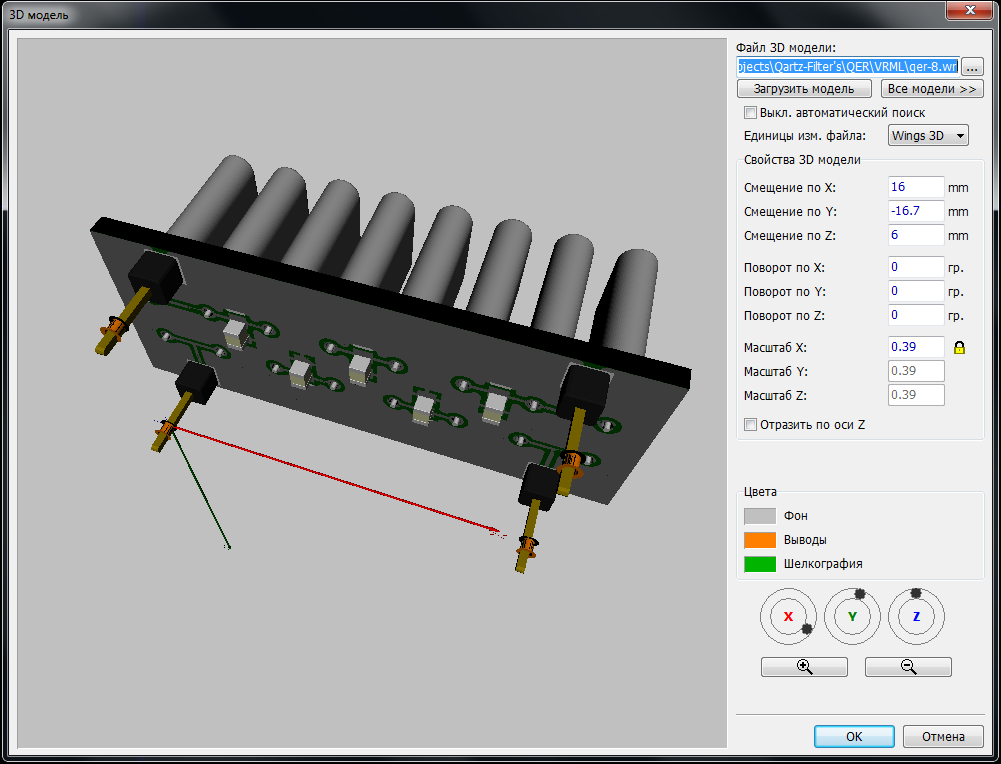Click the Z axis rotation dial
The height and width of the screenshot is (764, 1001).
(916, 617)
